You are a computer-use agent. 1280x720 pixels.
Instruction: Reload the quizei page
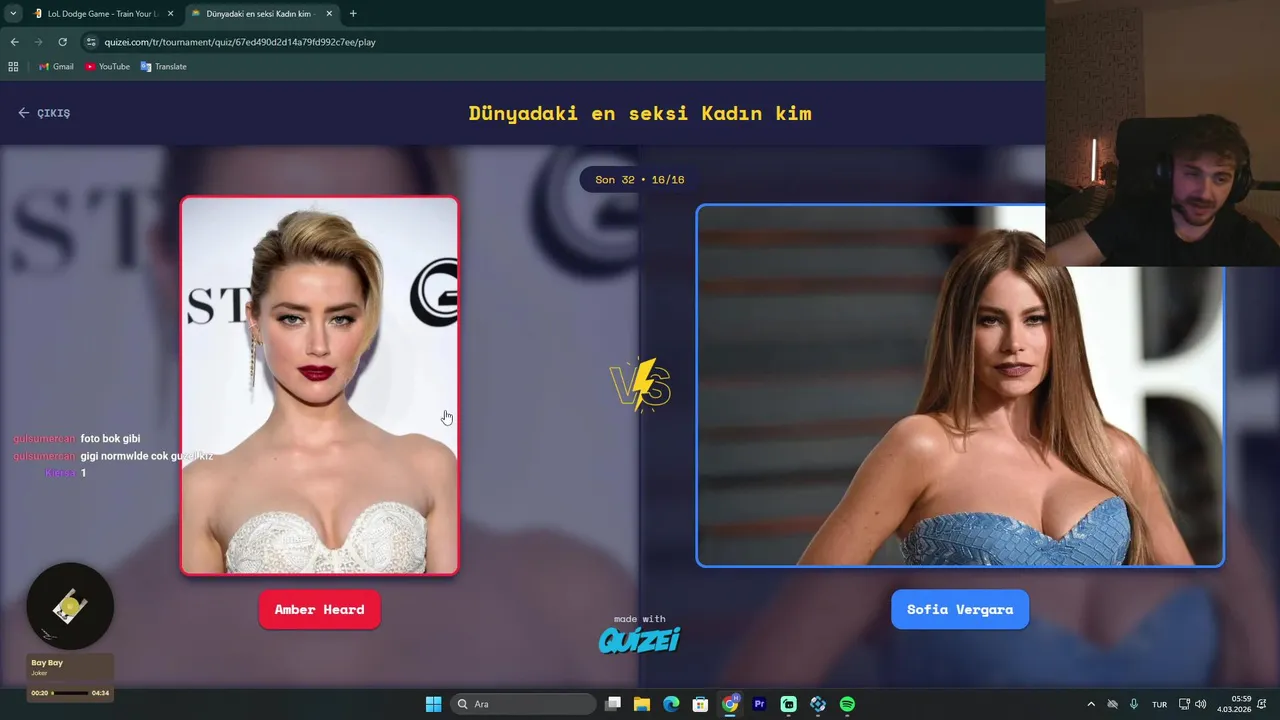(x=62, y=42)
